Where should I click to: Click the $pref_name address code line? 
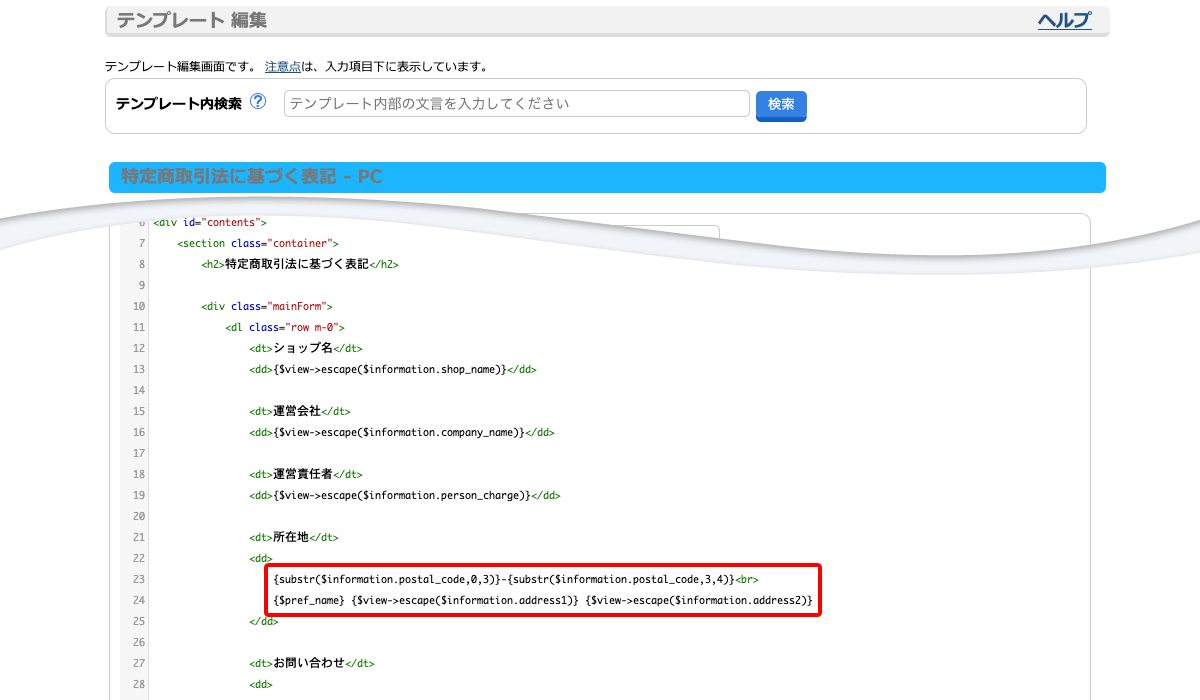coord(542,600)
